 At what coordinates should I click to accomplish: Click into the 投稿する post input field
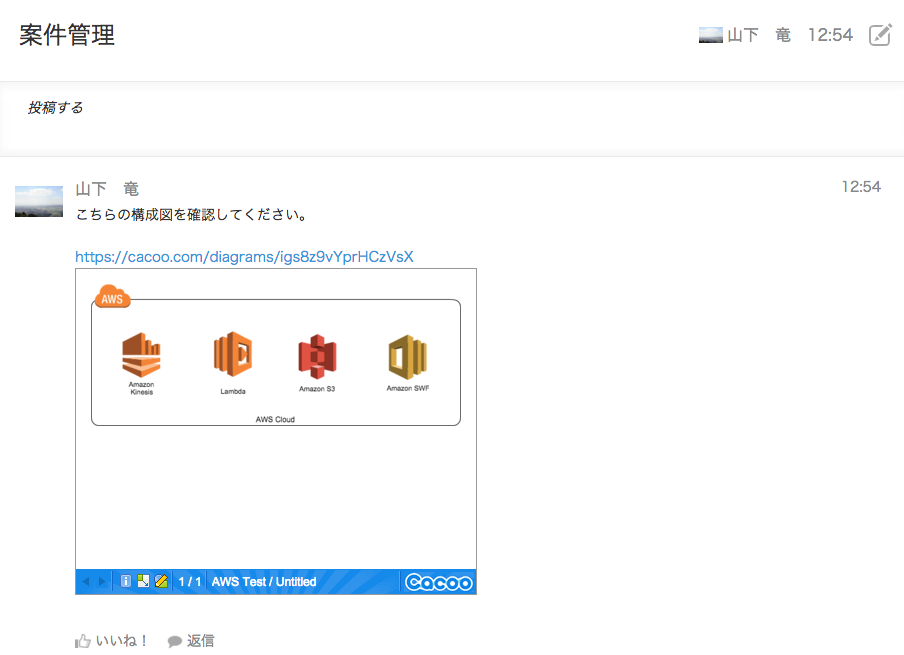452,119
